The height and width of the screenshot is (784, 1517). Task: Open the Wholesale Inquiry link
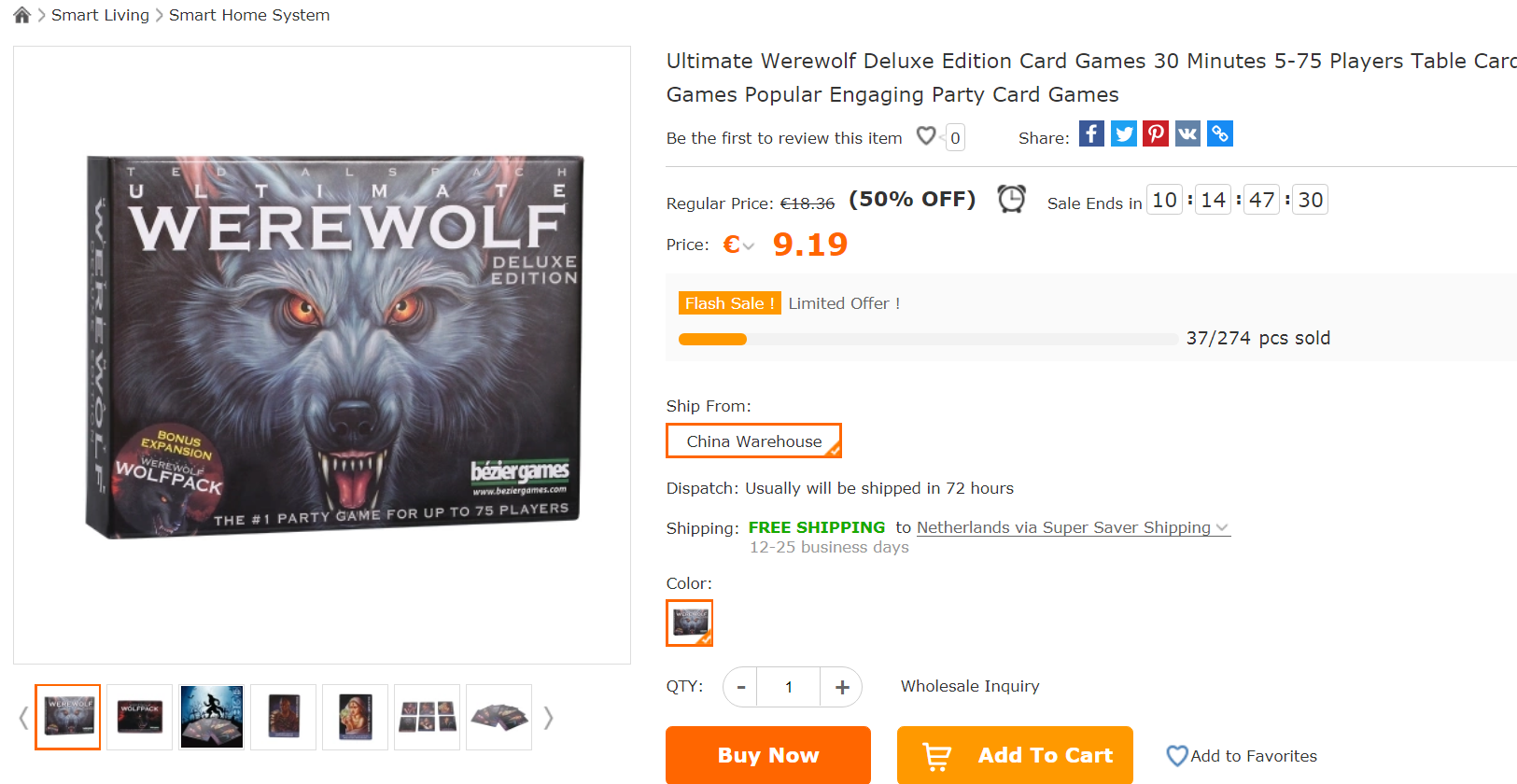[x=970, y=686]
